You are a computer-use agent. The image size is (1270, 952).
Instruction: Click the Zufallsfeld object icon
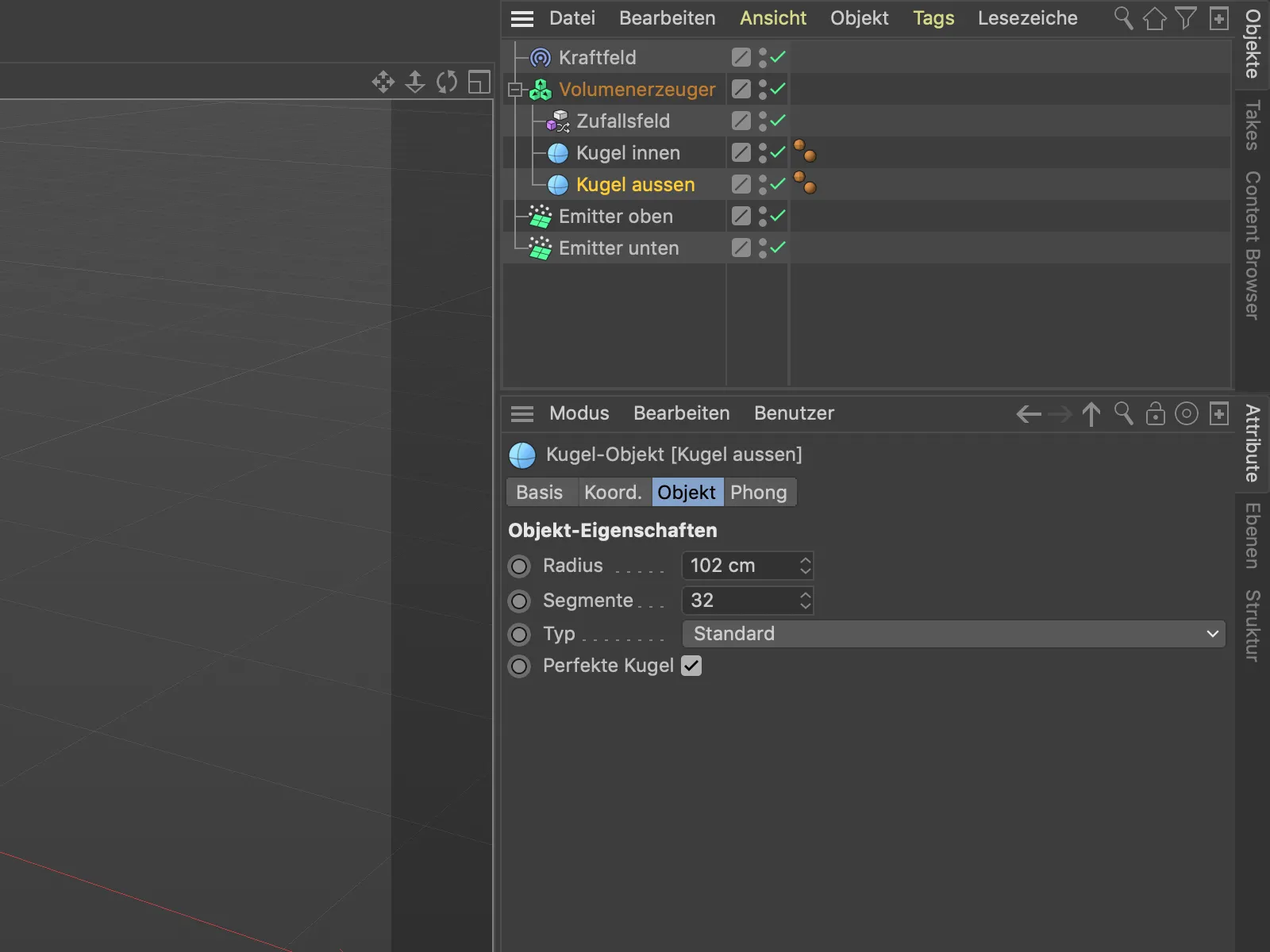(x=558, y=121)
